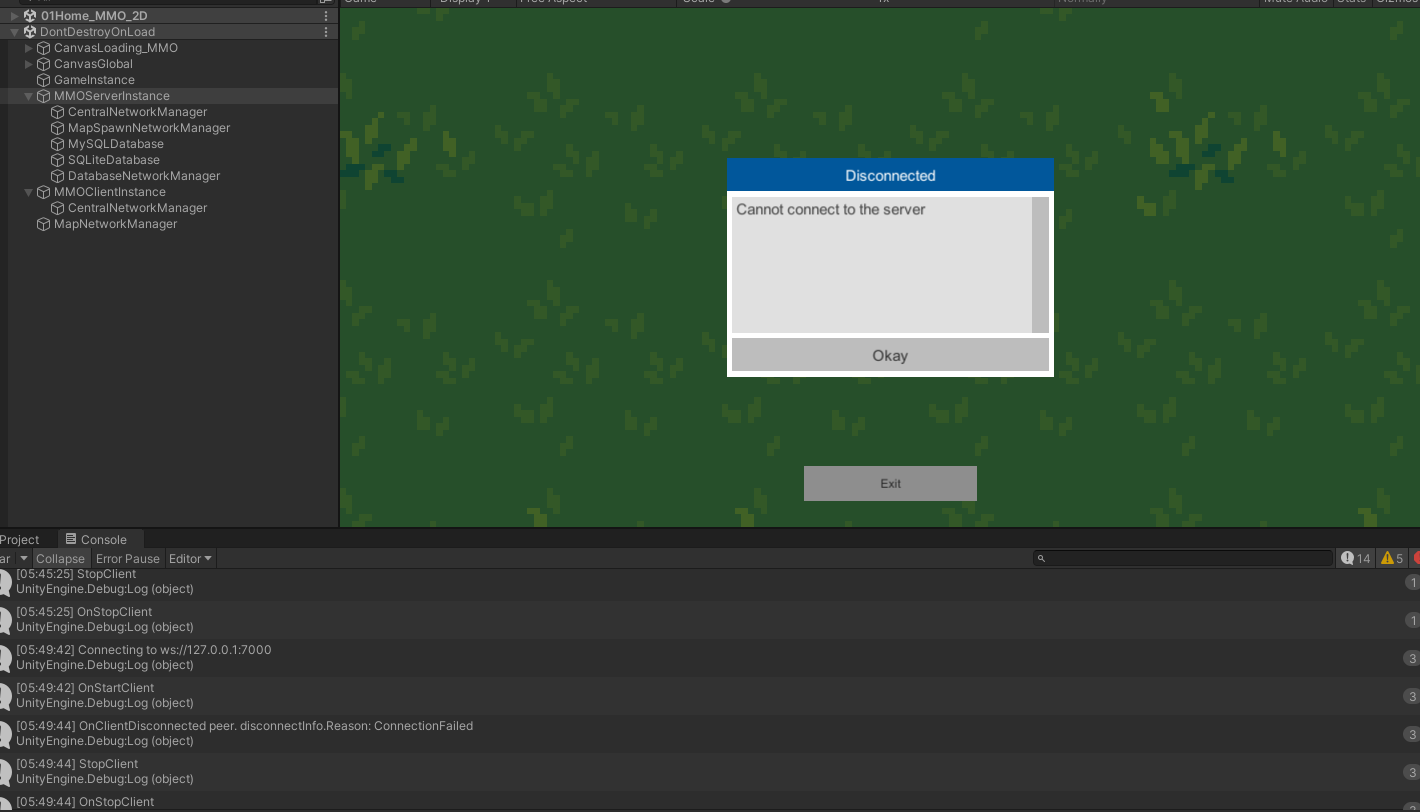Click the SQLiteDatabase prefab icon
Viewport: 1420px width, 812px height.
click(57, 159)
